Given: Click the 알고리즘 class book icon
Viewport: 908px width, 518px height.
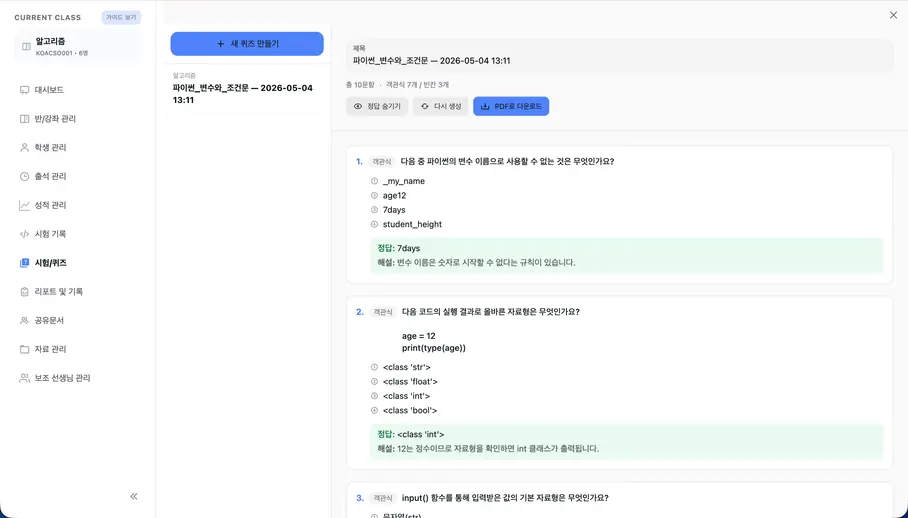Looking at the screenshot, I should tap(26, 46).
